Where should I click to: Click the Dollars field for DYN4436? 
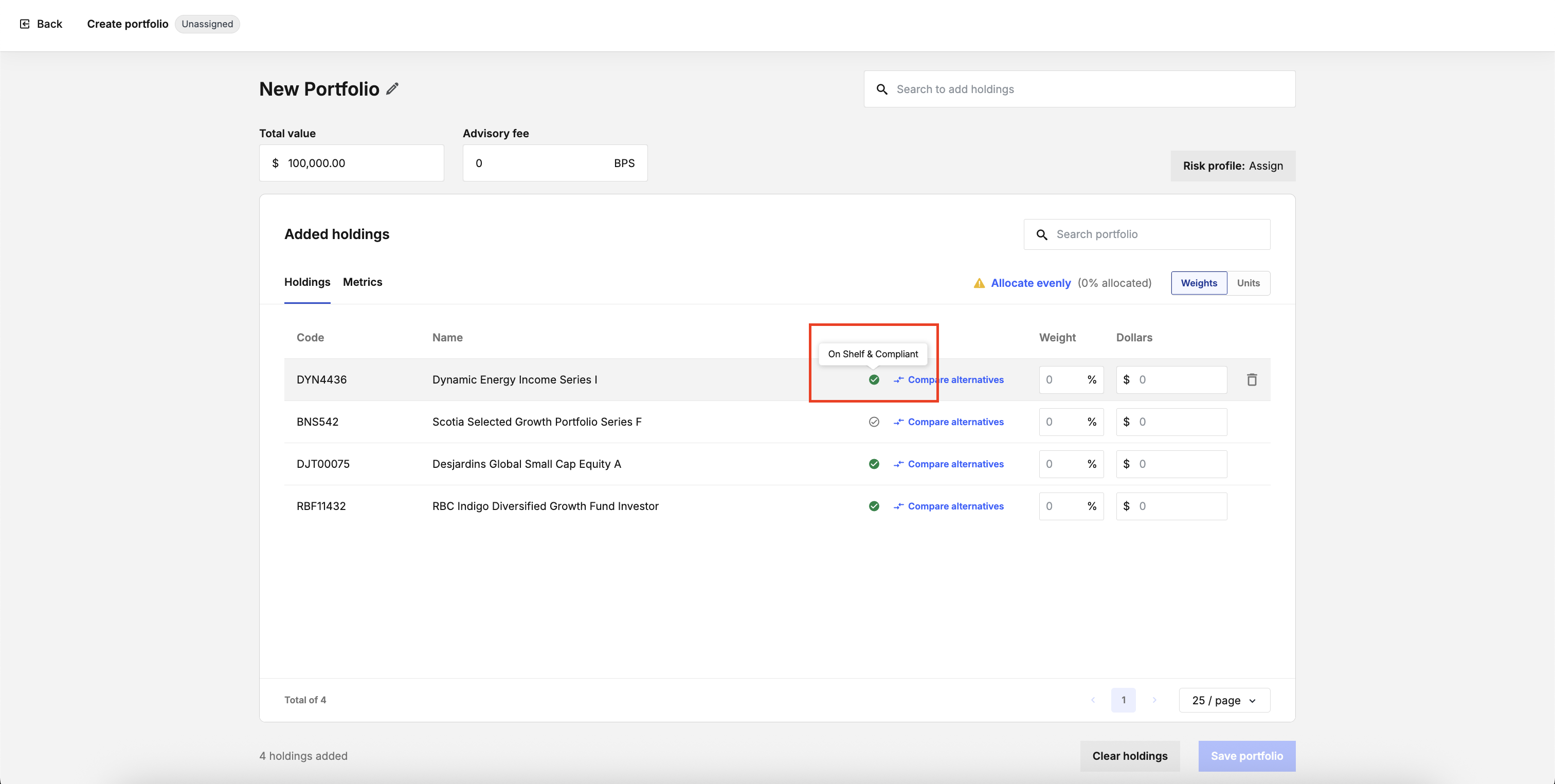click(x=1171, y=379)
